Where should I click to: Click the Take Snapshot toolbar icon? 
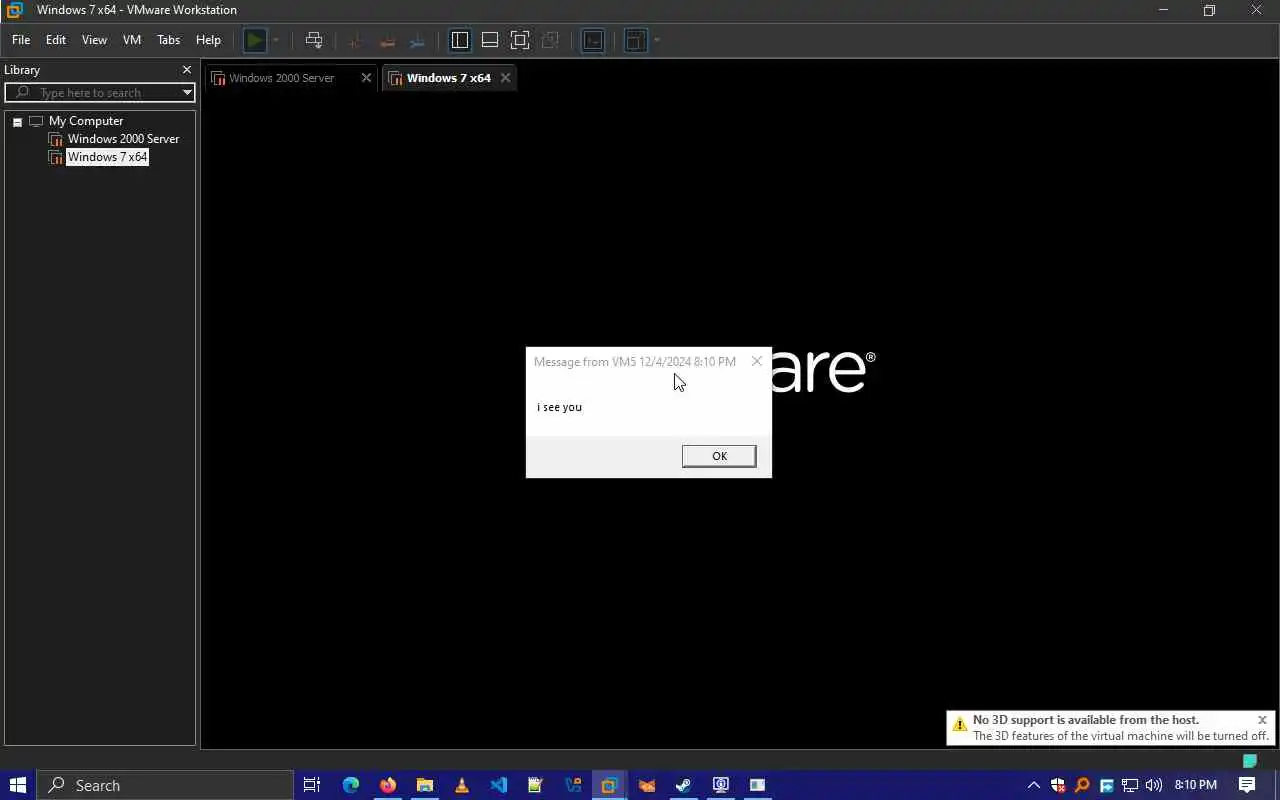[355, 40]
